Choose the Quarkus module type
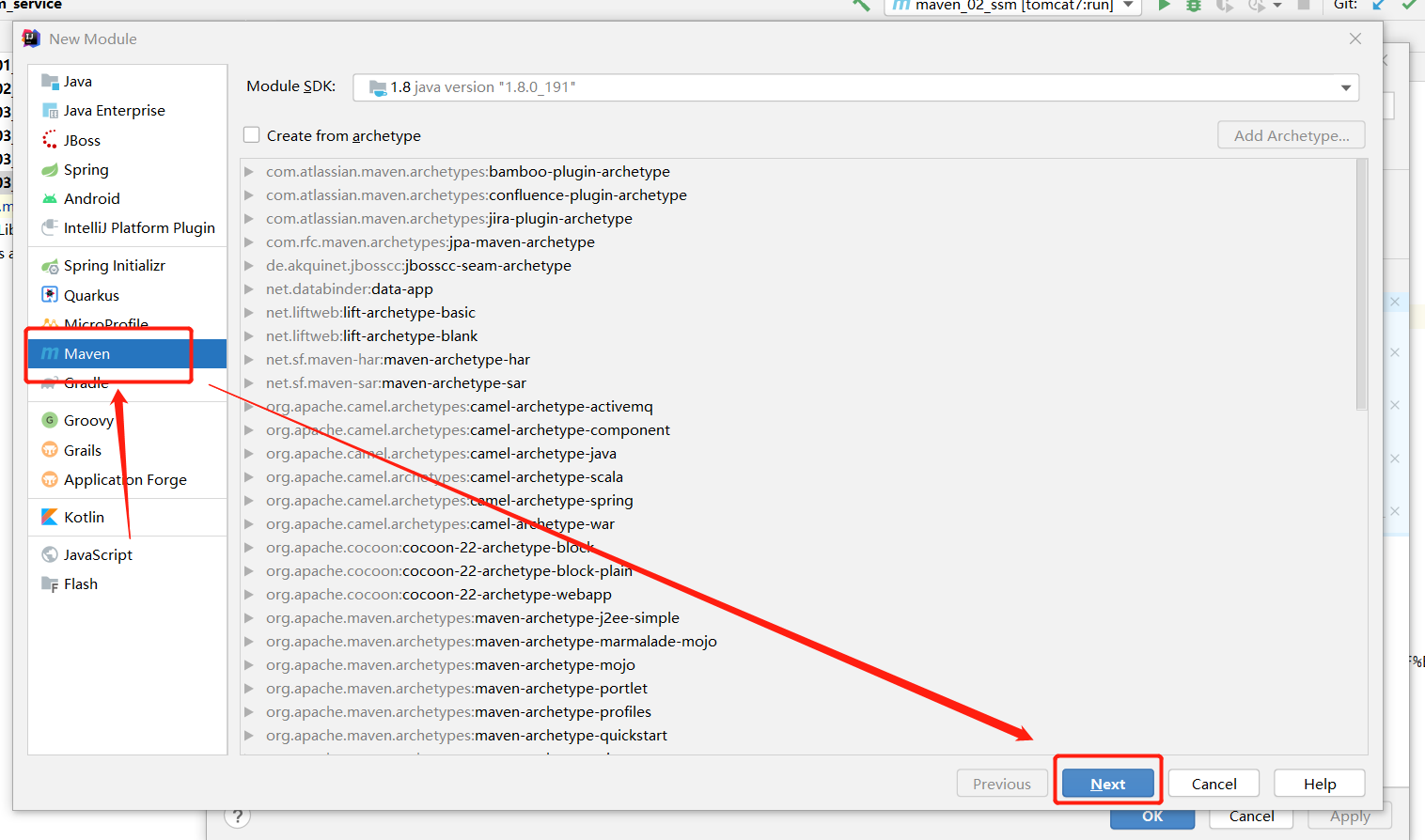Screen dimensions: 1425x840 tap(127, 295)
